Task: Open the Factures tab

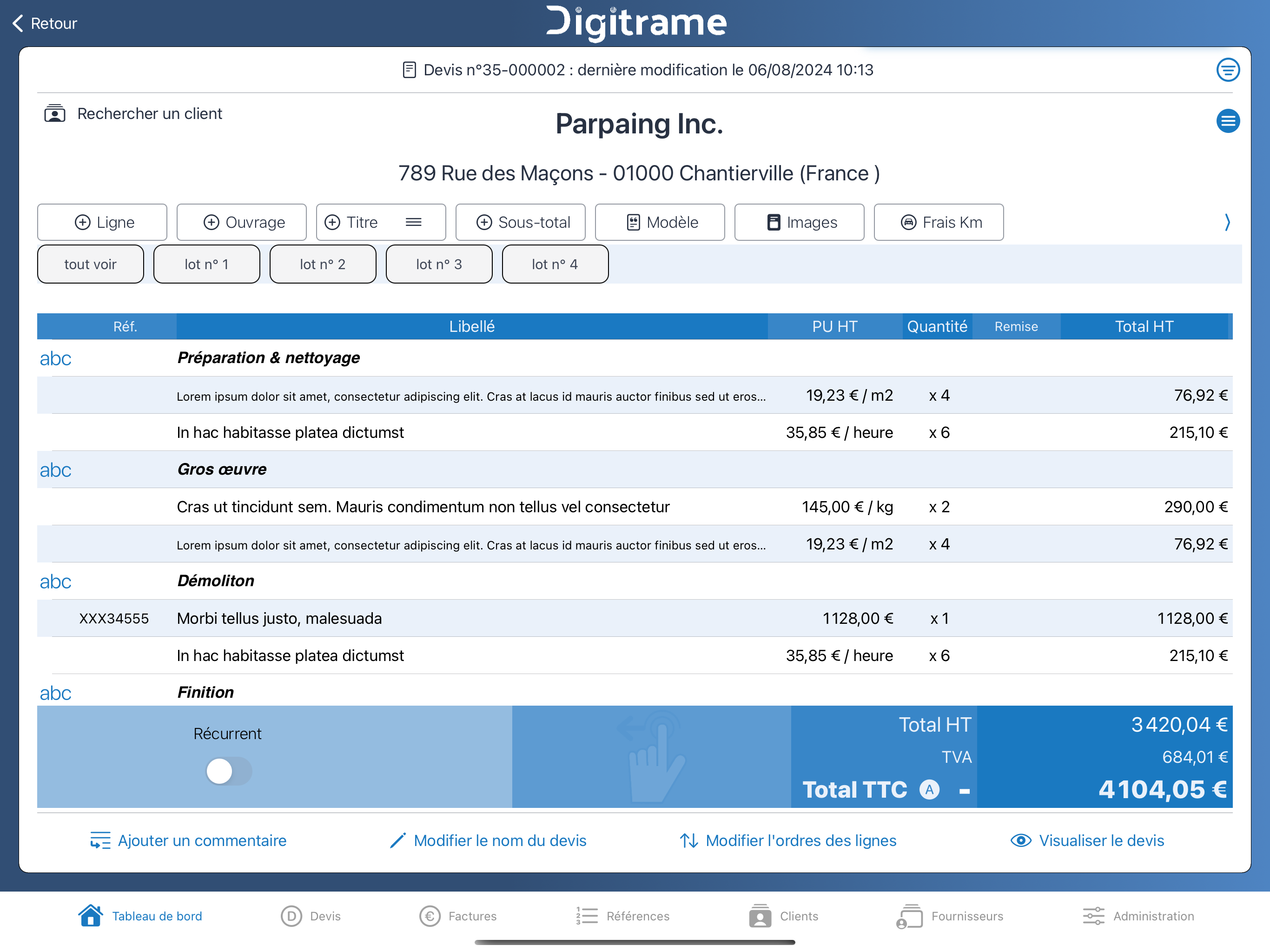Action: pyautogui.click(x=457, y=916)
